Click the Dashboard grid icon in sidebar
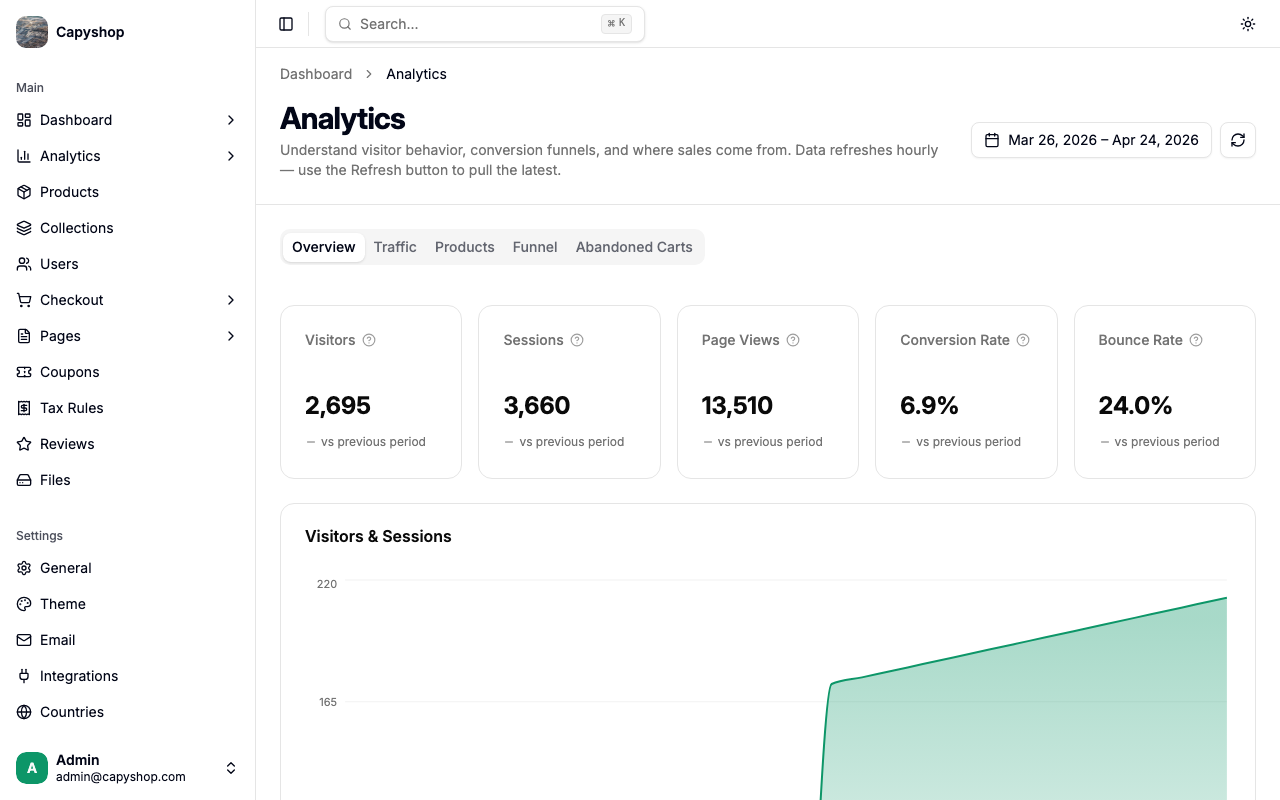This screenshot has height=800, width=1280. click(24, 120)
